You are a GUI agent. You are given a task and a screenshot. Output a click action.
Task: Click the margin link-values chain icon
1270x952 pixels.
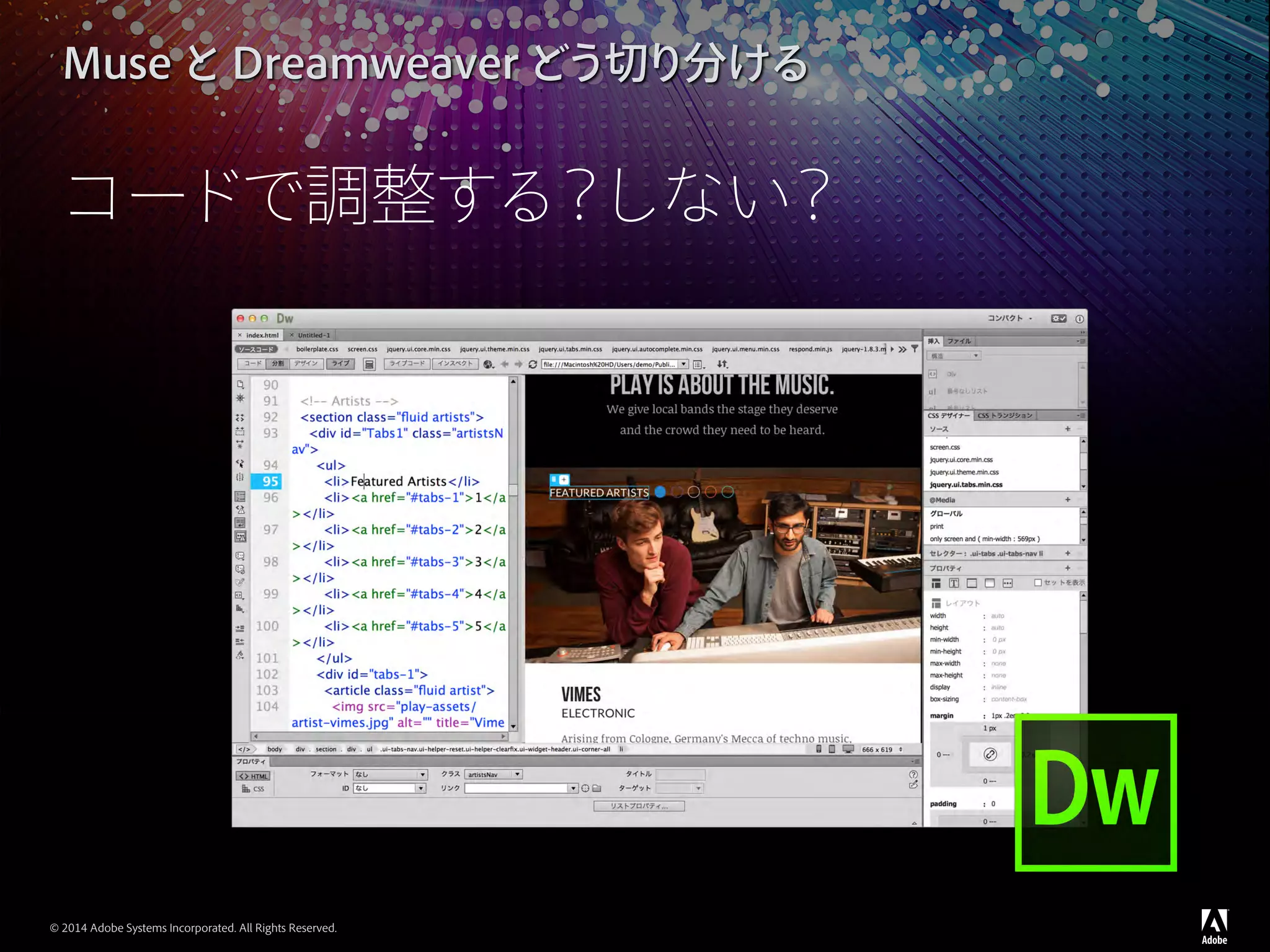990,754
